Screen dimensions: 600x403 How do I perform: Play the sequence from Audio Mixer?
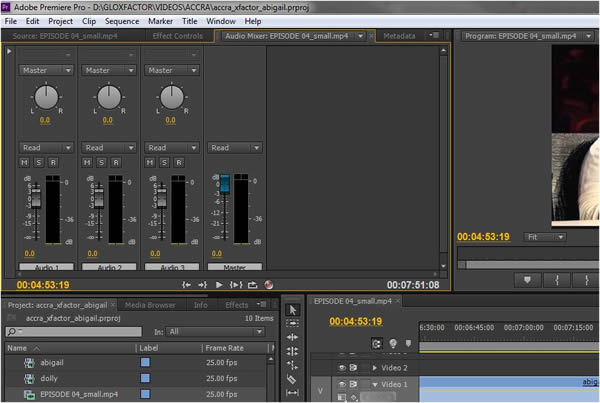click(x=219, y=285)
